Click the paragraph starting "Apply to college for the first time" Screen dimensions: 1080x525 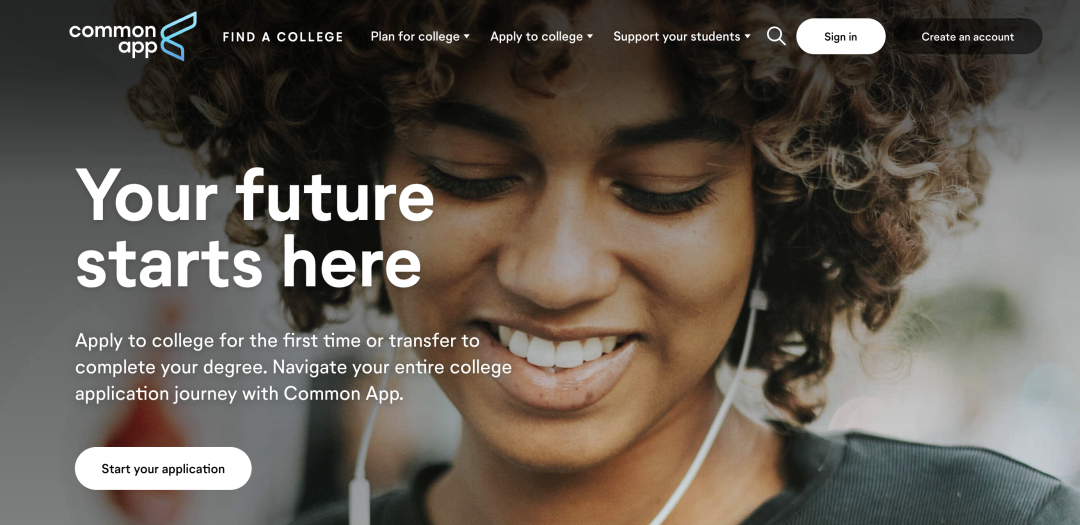coord(293,367)
